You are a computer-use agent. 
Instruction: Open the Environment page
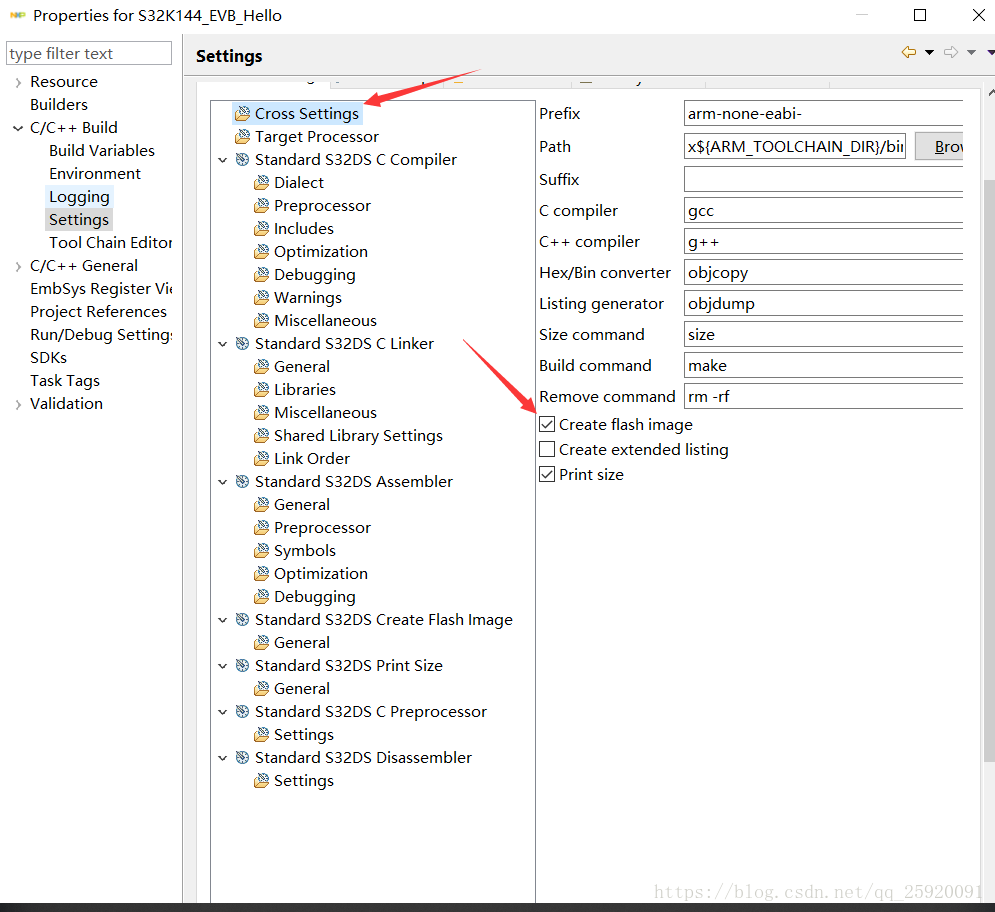[x=95, y=173]
